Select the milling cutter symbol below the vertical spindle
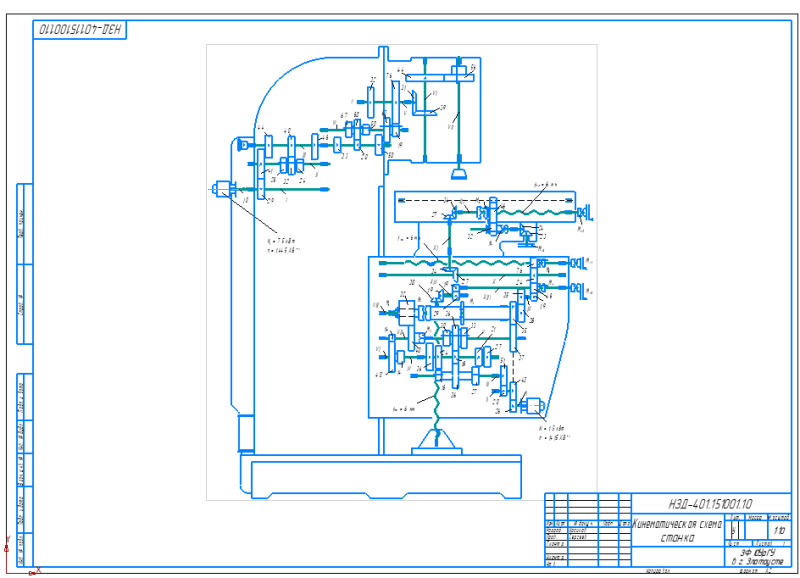The height and width of the screenshot is (578, 800). click(x=459, y=174)
